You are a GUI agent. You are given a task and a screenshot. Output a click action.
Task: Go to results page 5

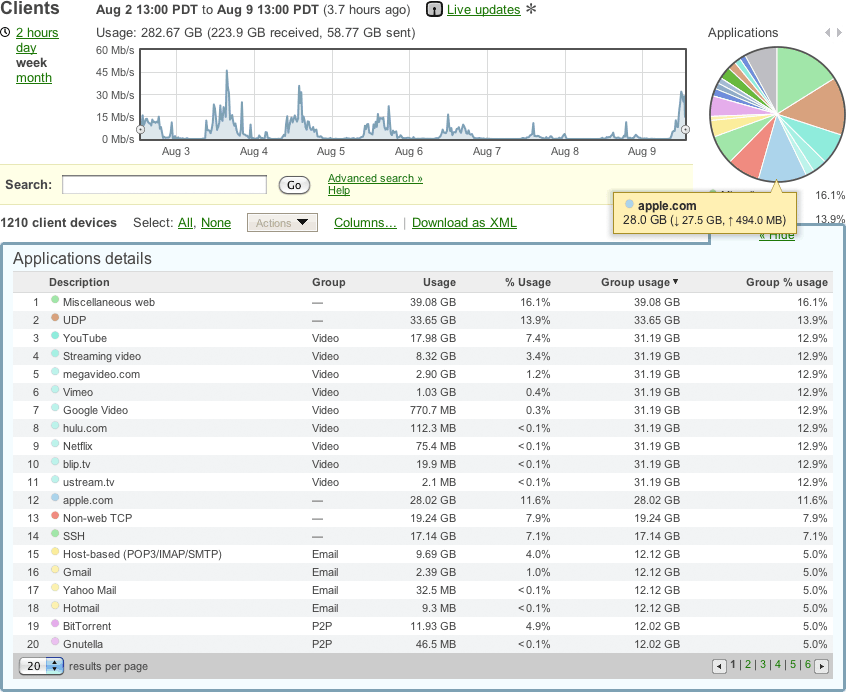[793, 664]
